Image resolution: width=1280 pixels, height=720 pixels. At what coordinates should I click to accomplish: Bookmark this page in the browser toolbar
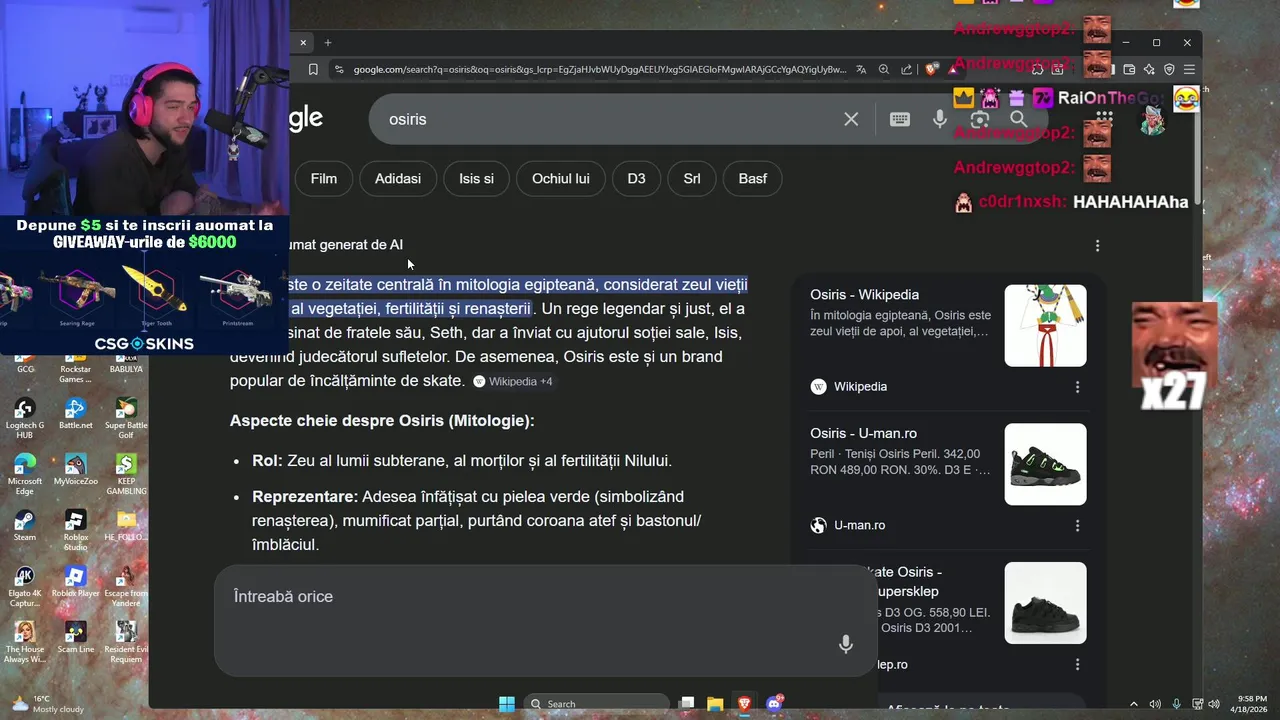(x=313, y=69)
